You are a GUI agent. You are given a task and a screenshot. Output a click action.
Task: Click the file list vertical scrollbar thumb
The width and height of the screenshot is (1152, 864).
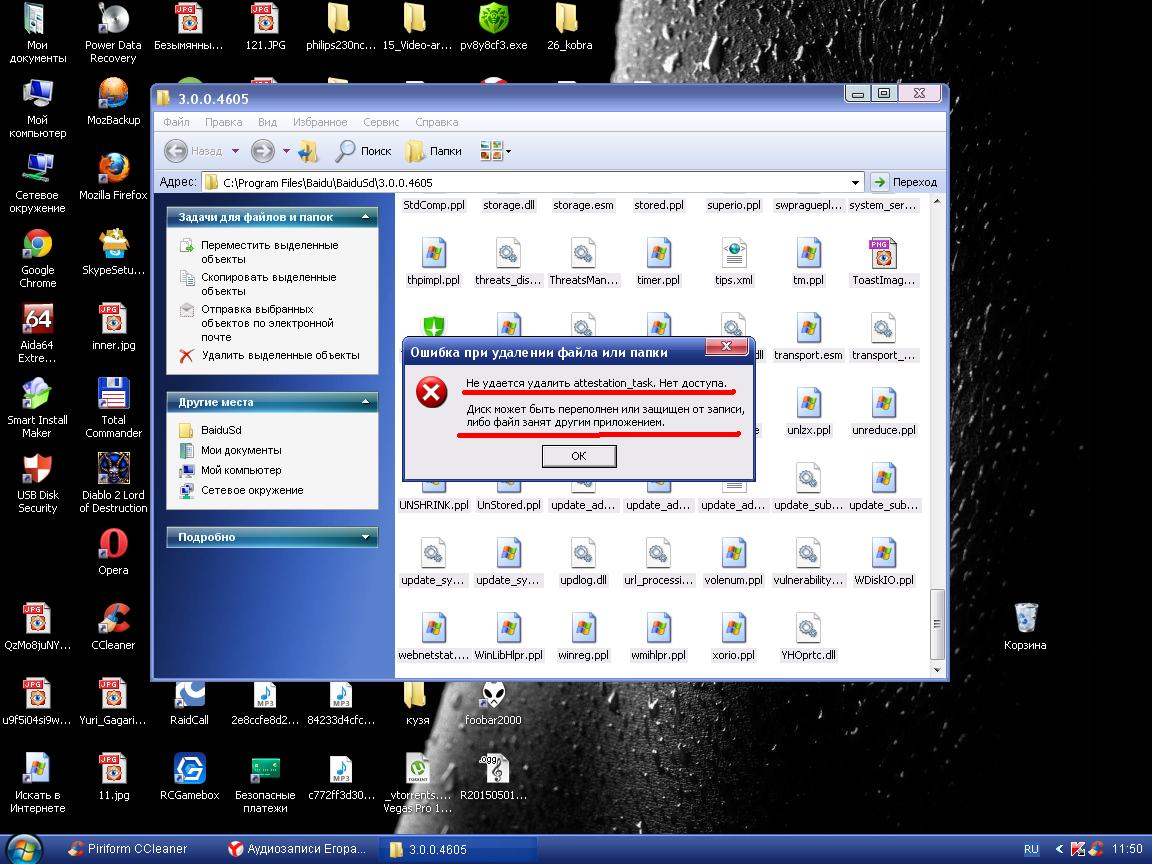point(936,624)
